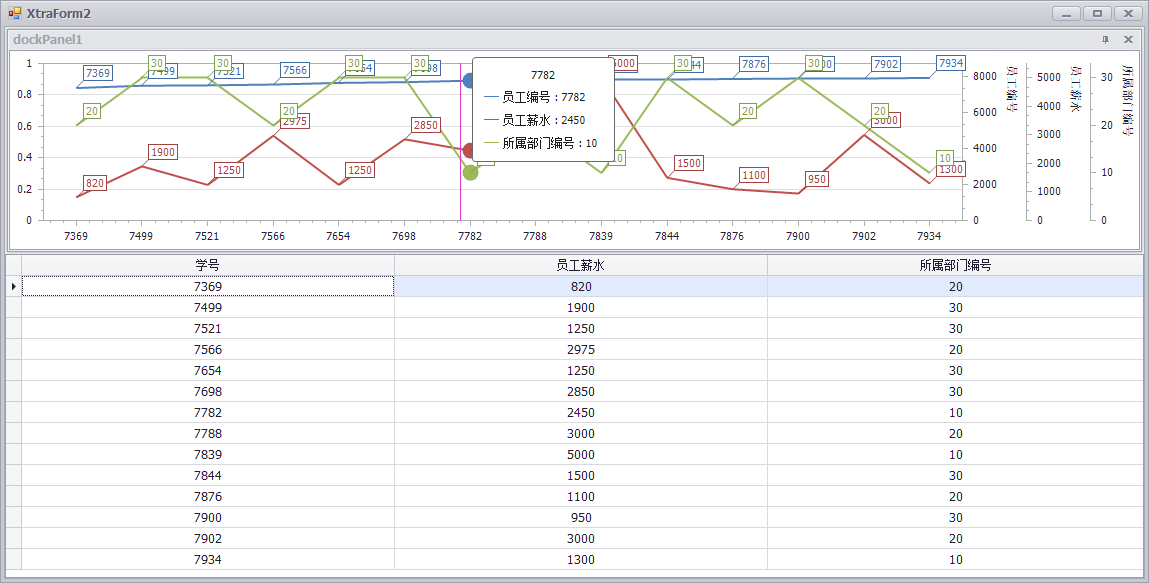Click the dockPanel1 title caption
The width and height of the screenshot is (1149, 583).
tap(48, 40)
